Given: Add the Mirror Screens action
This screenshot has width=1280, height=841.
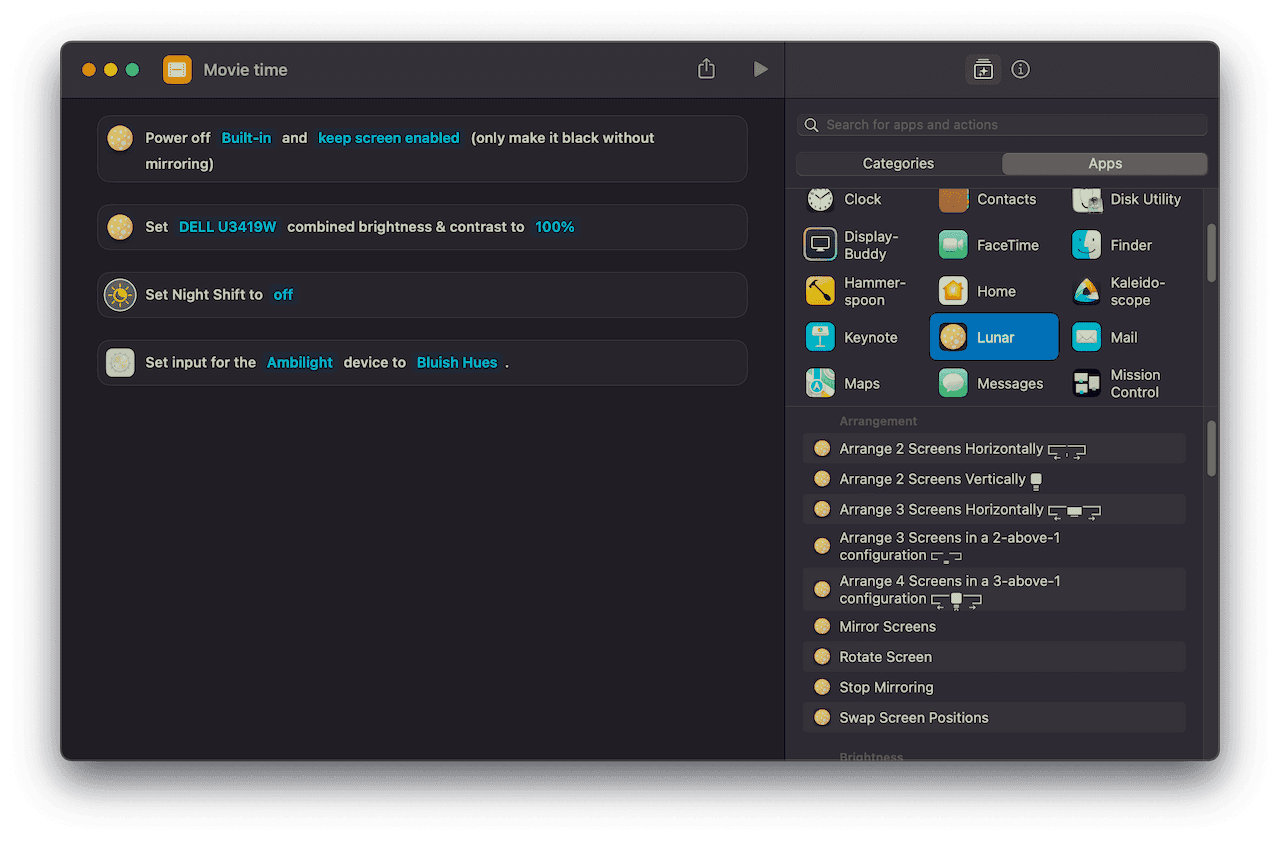Looking at the screenshot, I should pyautogui.click(x=994, y=627).
